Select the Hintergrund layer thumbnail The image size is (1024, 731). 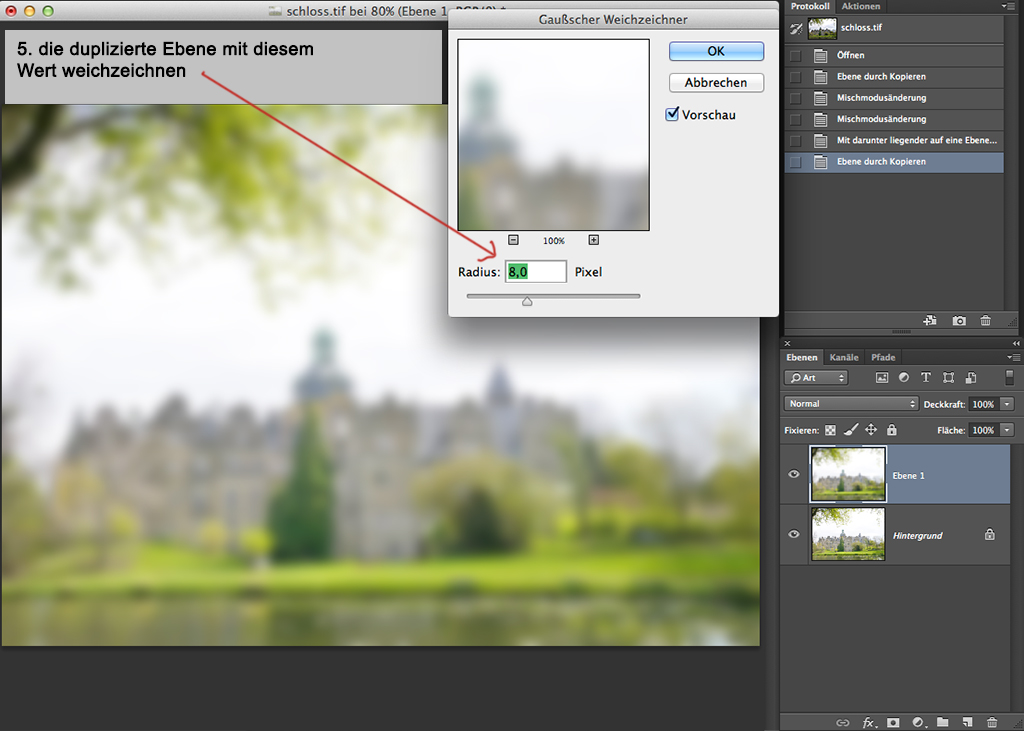[x=848, y=534]
